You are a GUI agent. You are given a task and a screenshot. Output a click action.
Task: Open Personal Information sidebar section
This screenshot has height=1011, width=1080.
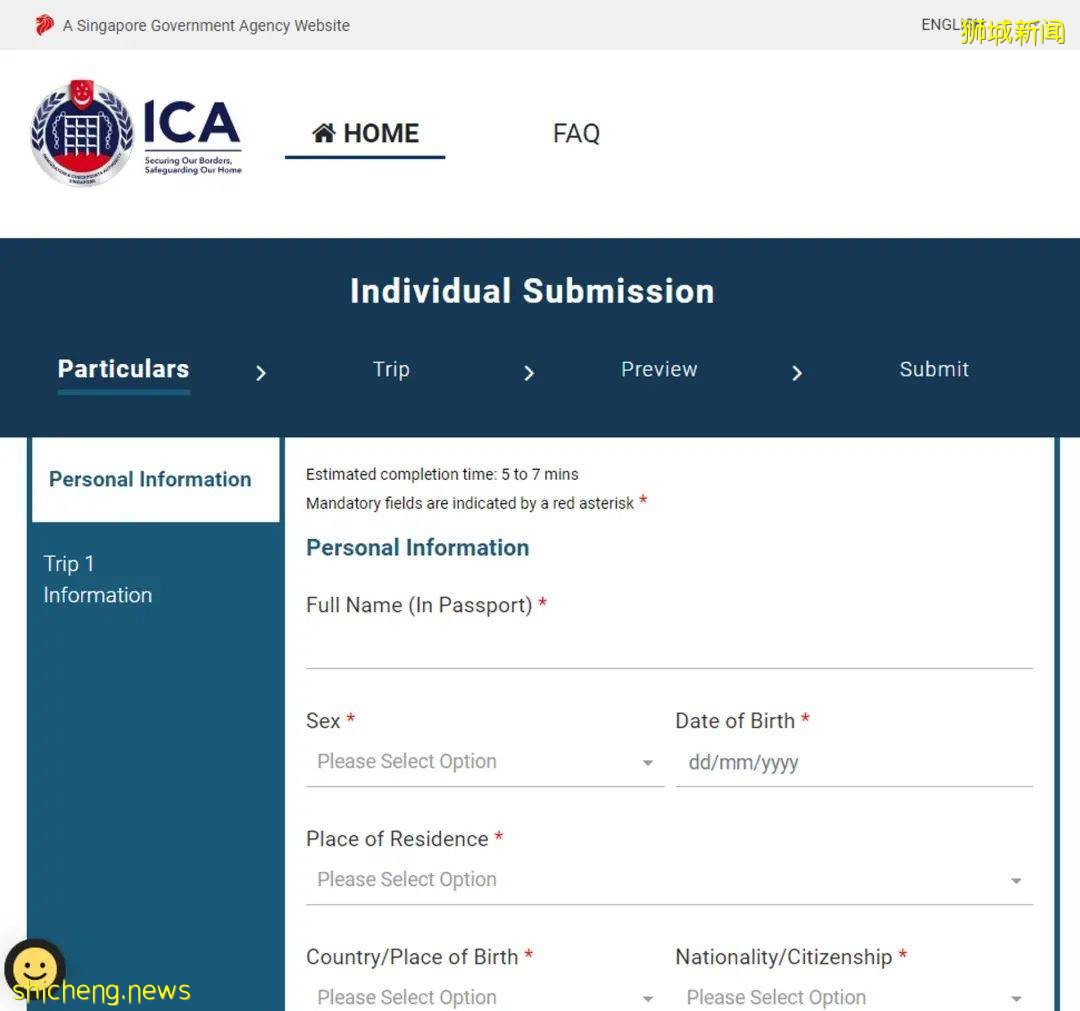(150, 479)
